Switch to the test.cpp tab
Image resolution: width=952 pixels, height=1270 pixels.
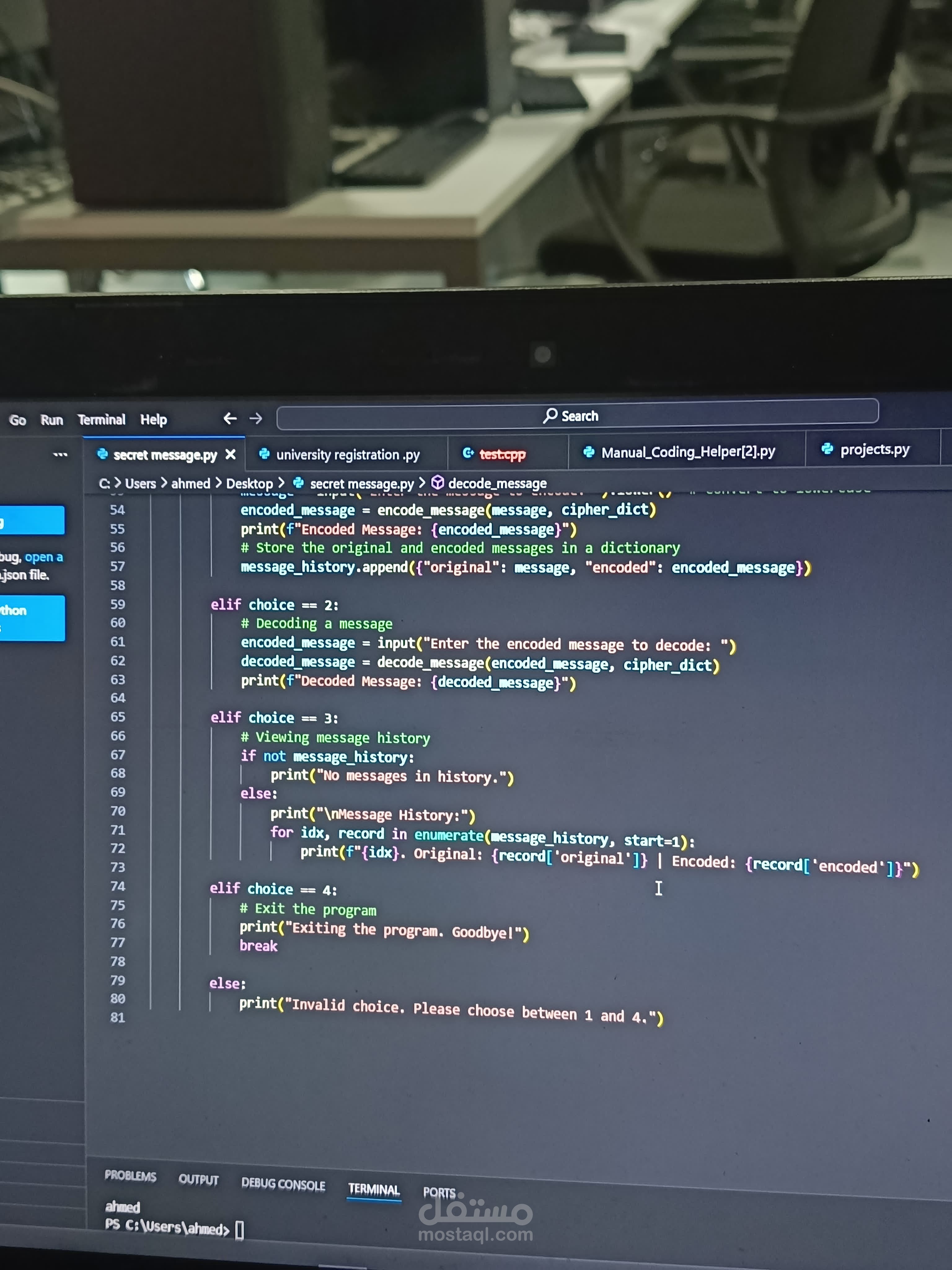[x=508, y=453]
